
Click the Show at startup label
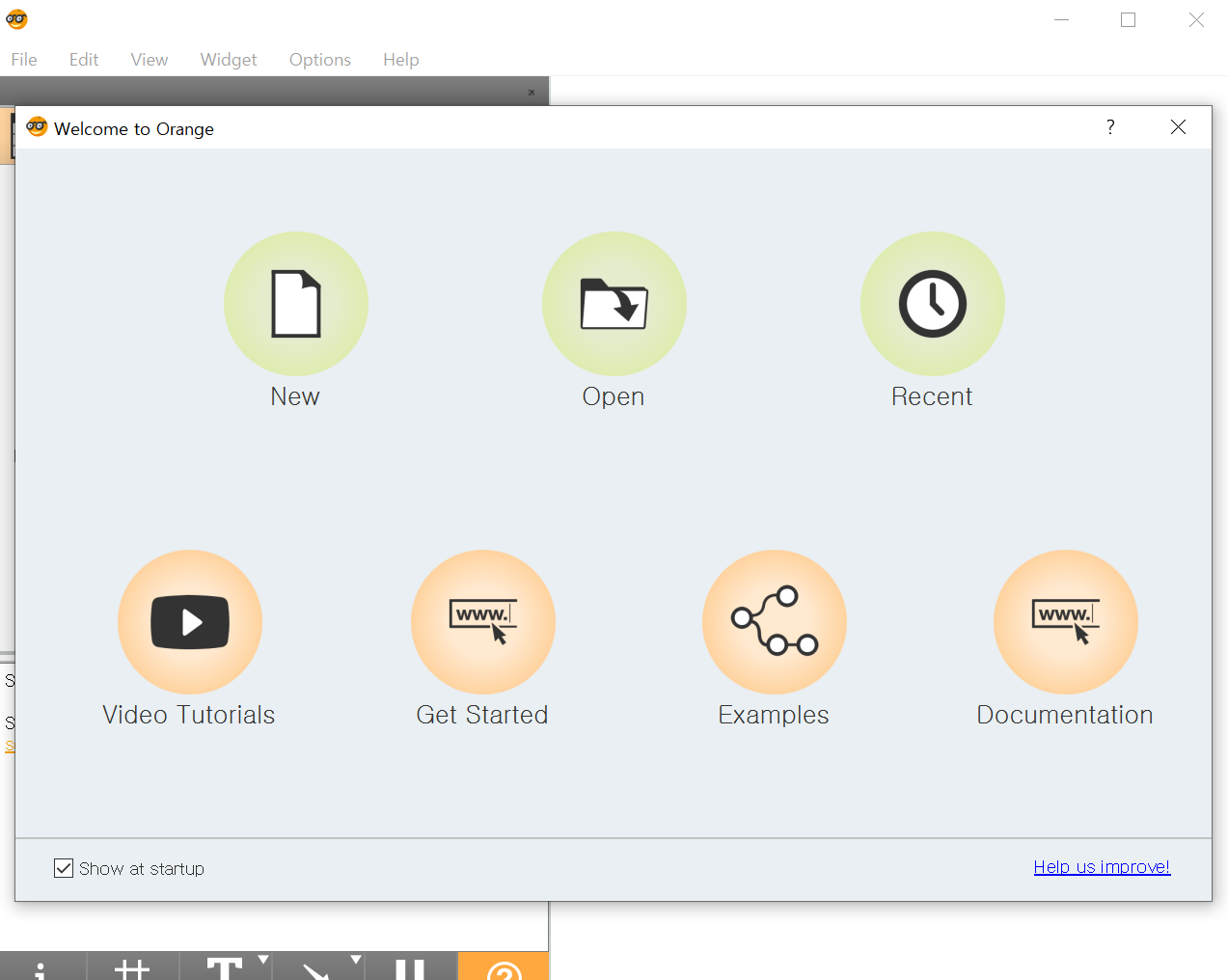click(142, 869)
